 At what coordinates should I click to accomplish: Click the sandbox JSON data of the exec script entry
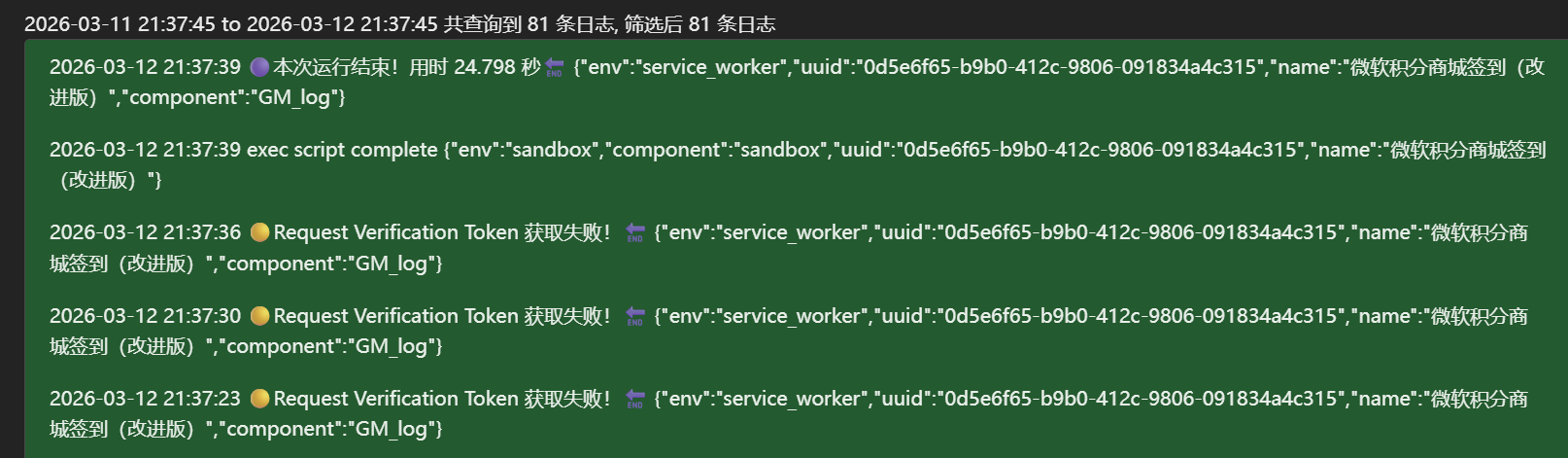click(874, 150)
